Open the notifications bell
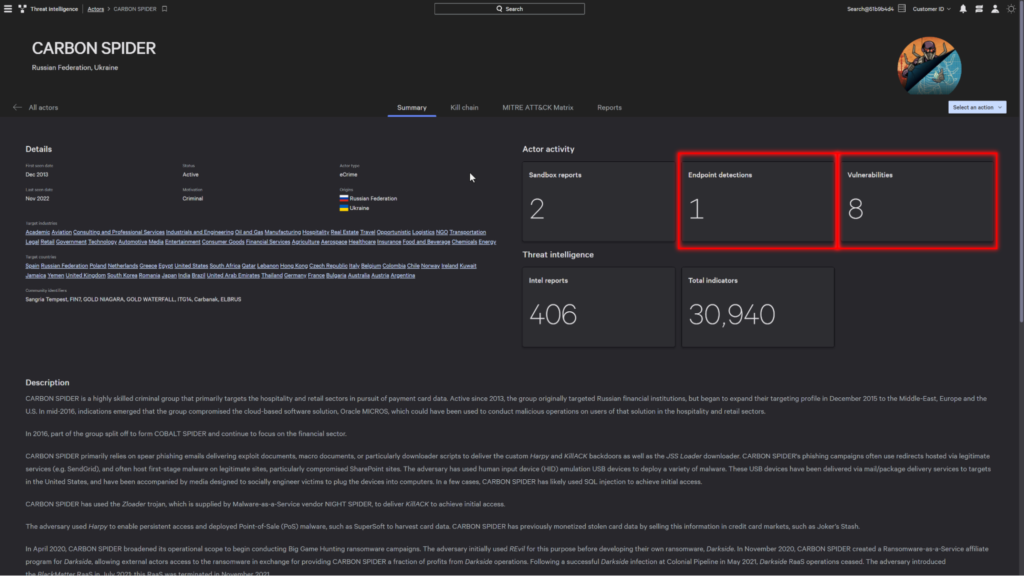This screenshot has height=576, width=1024. point(963,9)
